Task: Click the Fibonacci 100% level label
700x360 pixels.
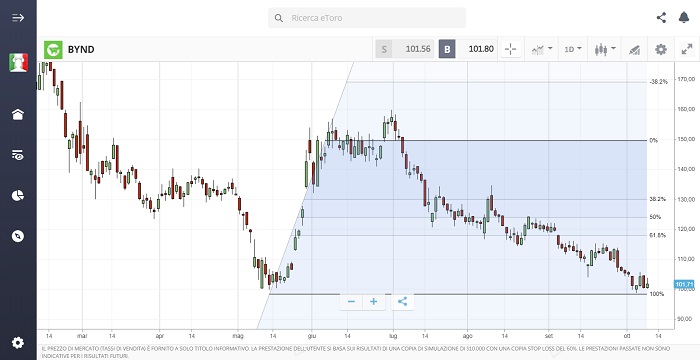Action: (657, 294)
